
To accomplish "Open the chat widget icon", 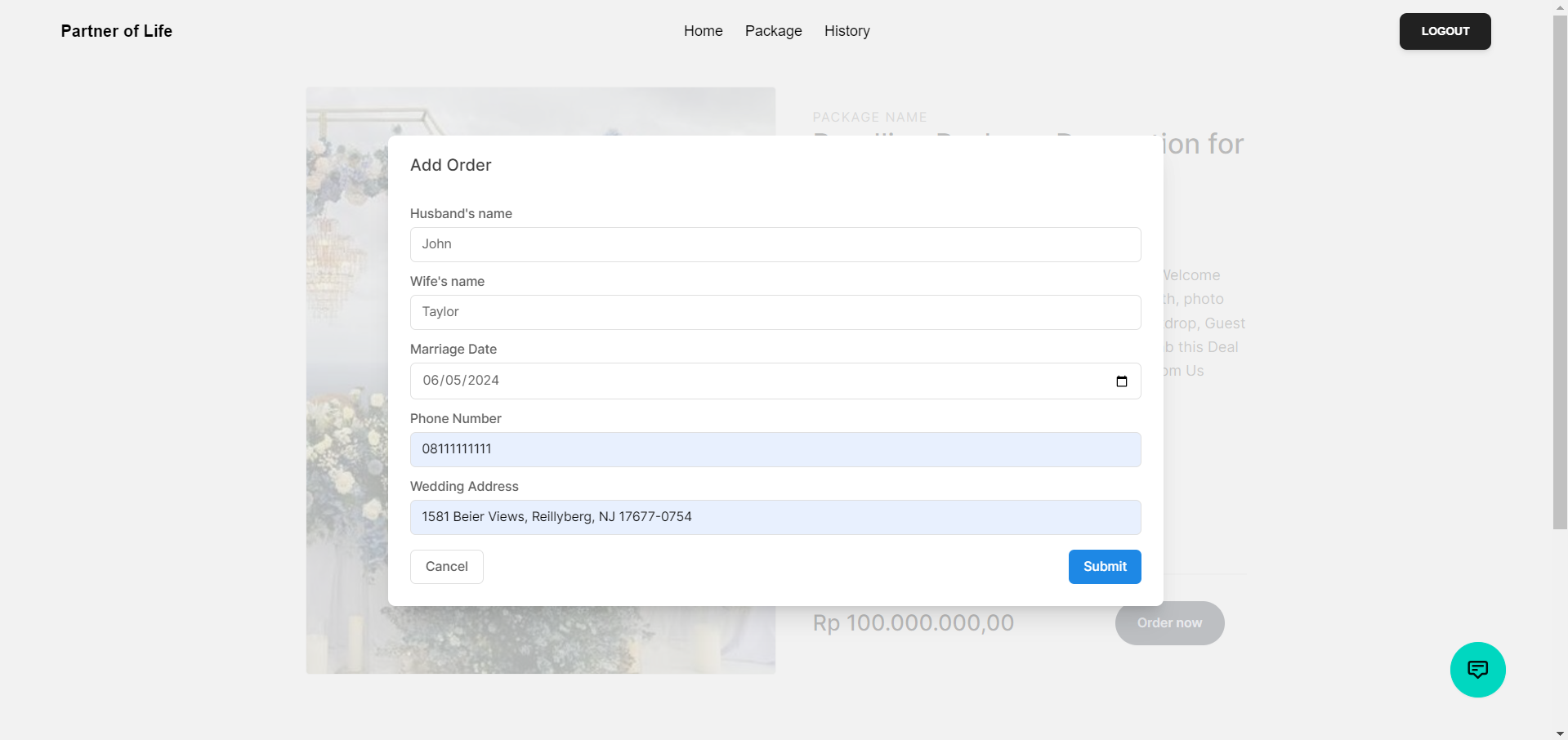I will click(1477, 670).
